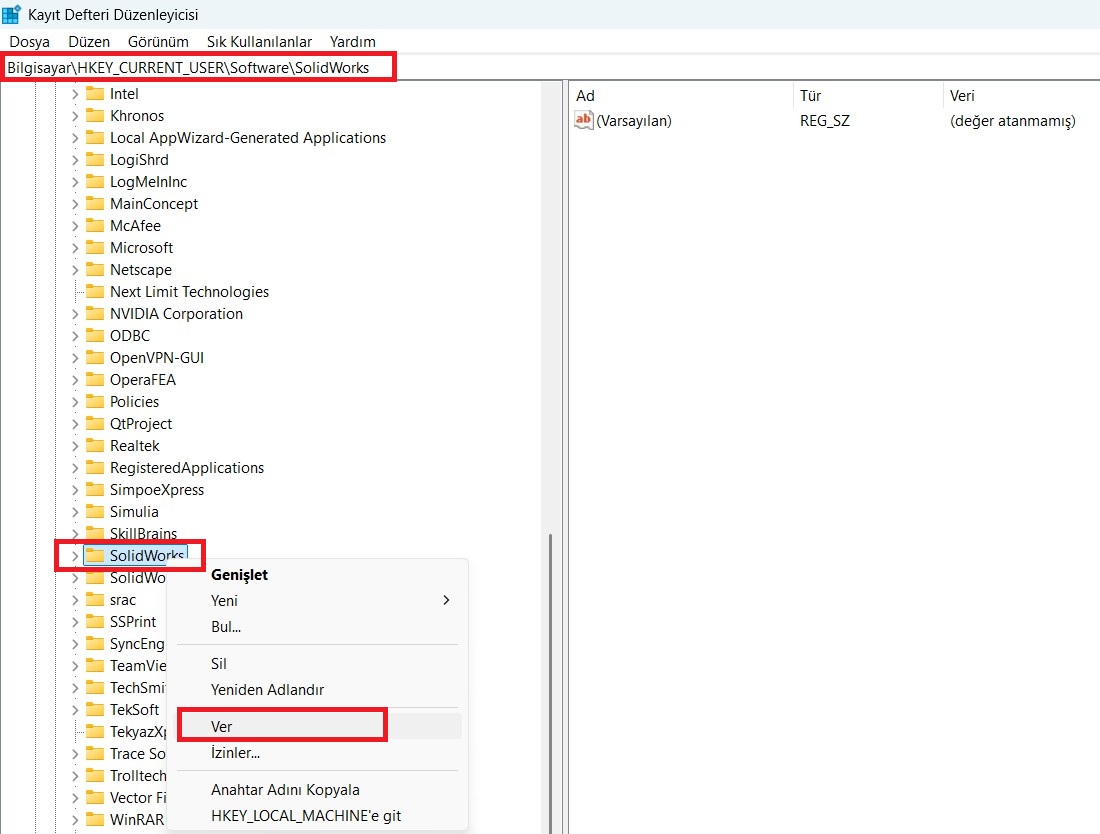The image size is (1100, 834).
Task: Click the Registry Editor icon in title bar
Action: point(13,13)
